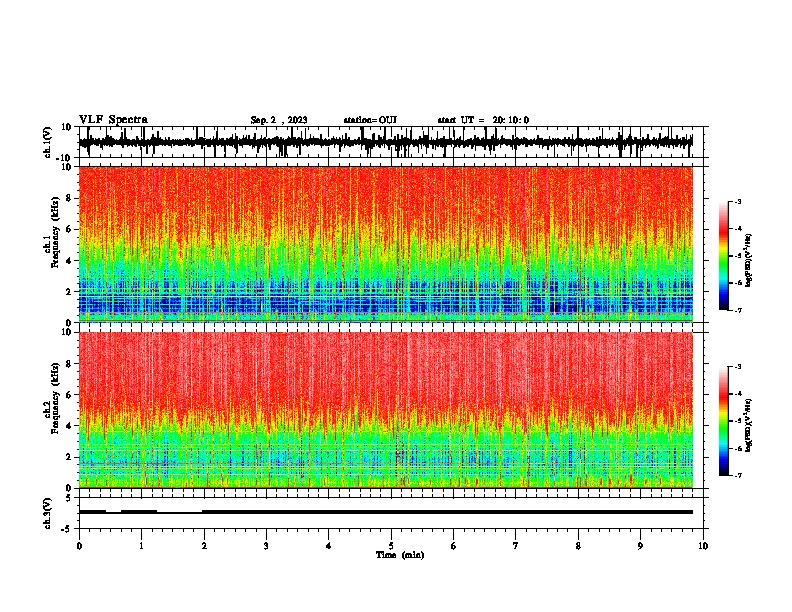Click the '2' kHz tick on ch.2 frequency axis
The image size is (792, 612).
pos(69,457)
